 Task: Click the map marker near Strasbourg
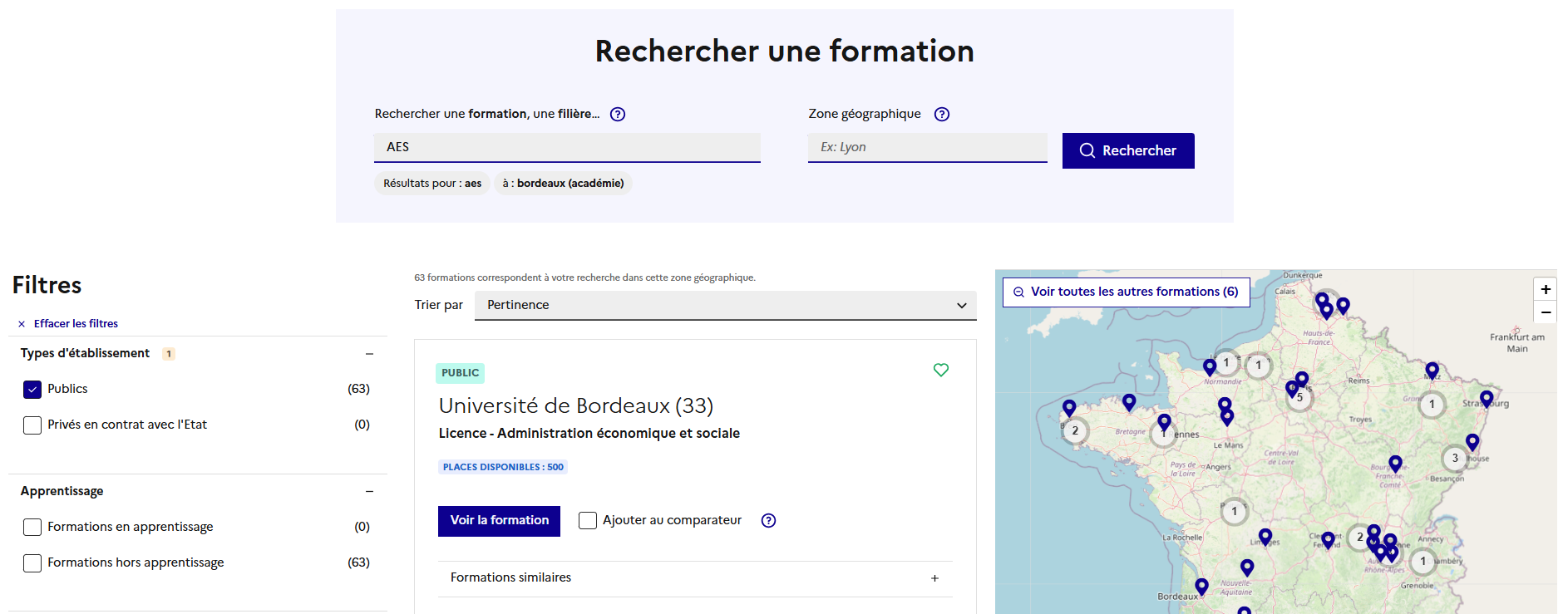click(1486, 397)
